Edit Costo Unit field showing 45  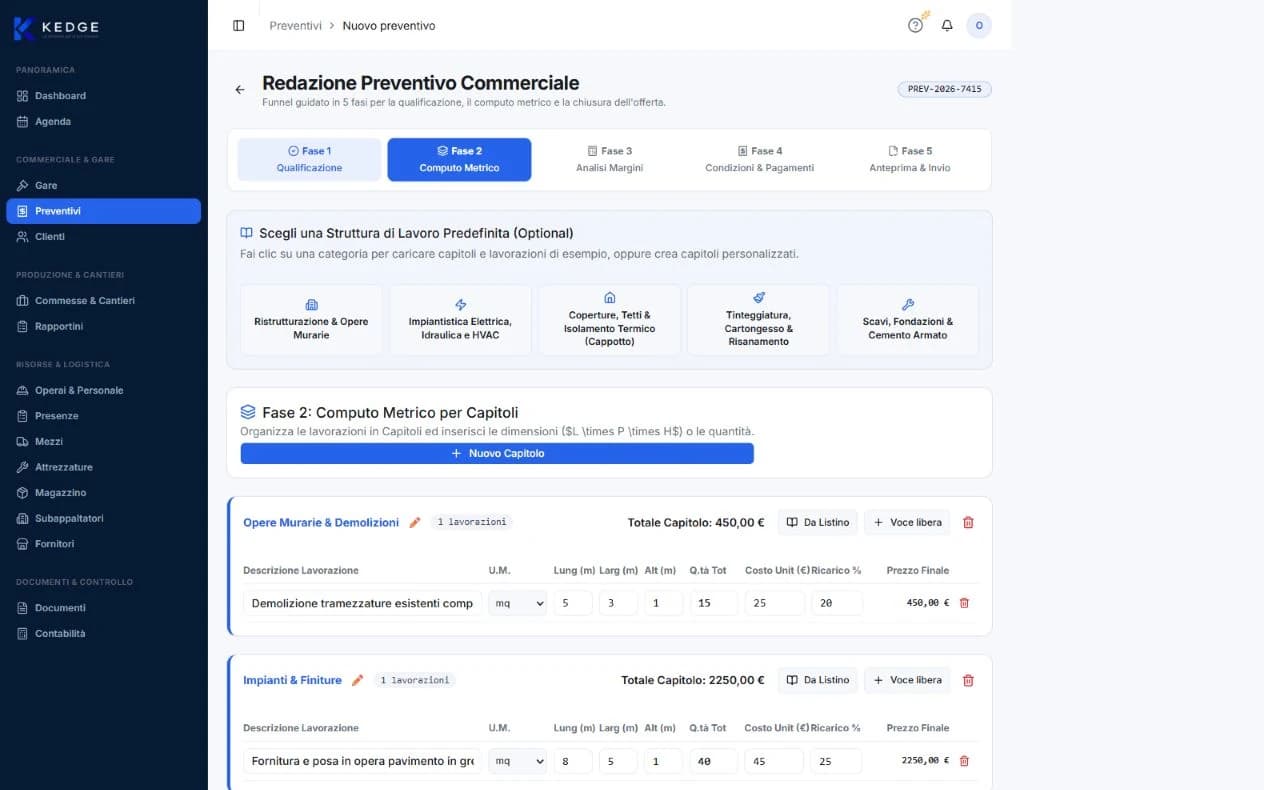coord(774,761)
